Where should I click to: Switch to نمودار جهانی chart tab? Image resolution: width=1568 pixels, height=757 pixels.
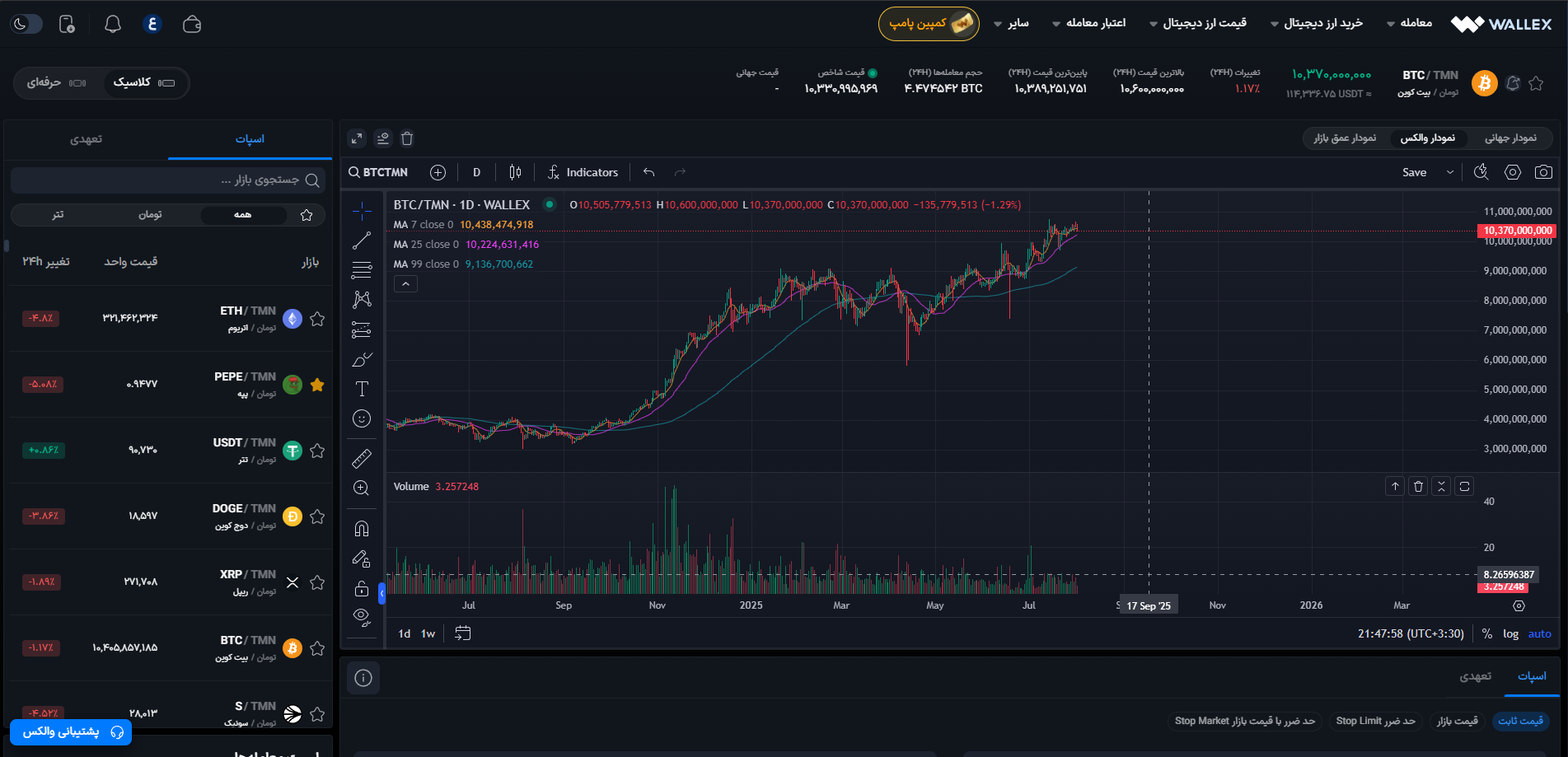(1510, 138)
